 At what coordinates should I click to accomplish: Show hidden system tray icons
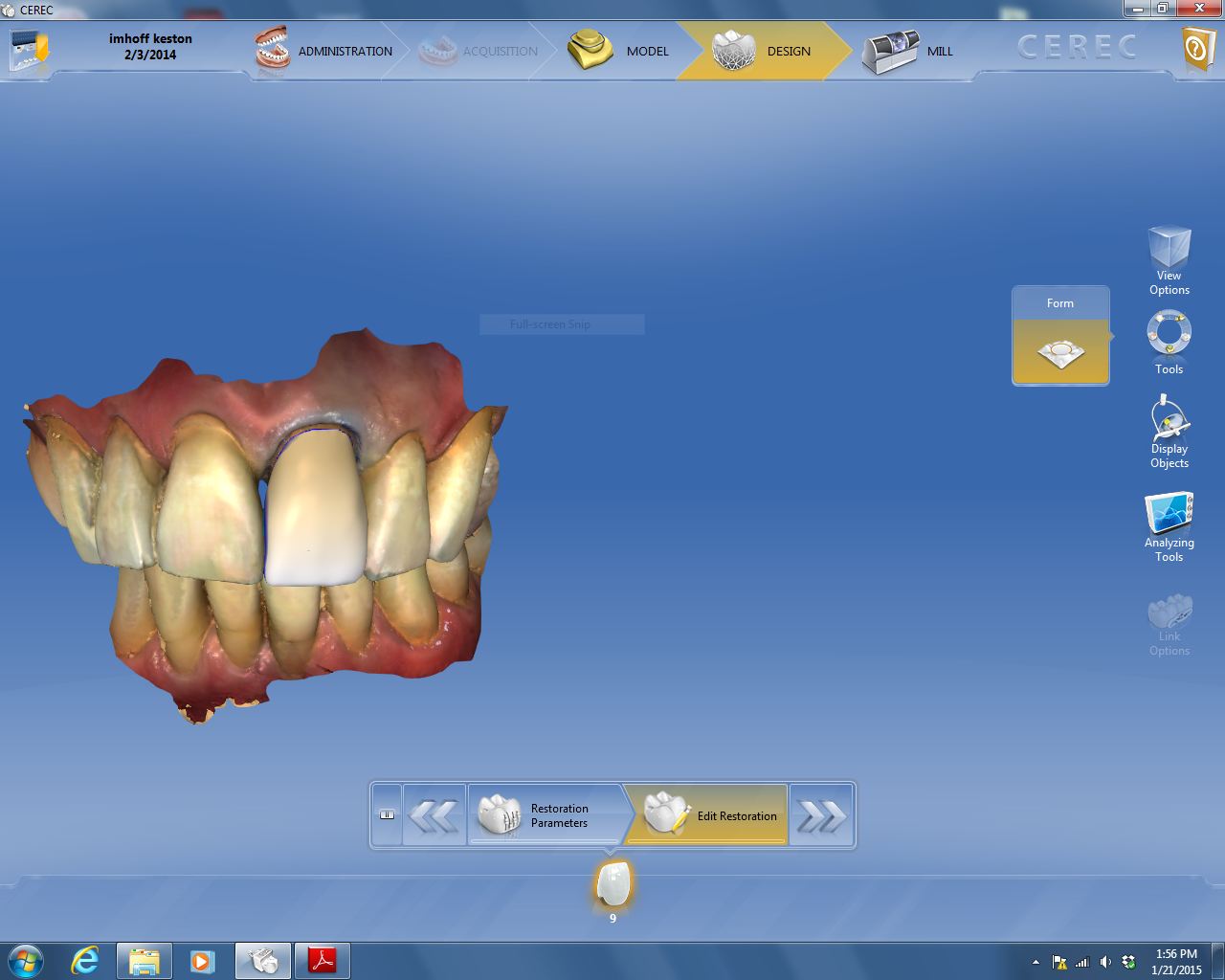click(x=1036, y=962)
